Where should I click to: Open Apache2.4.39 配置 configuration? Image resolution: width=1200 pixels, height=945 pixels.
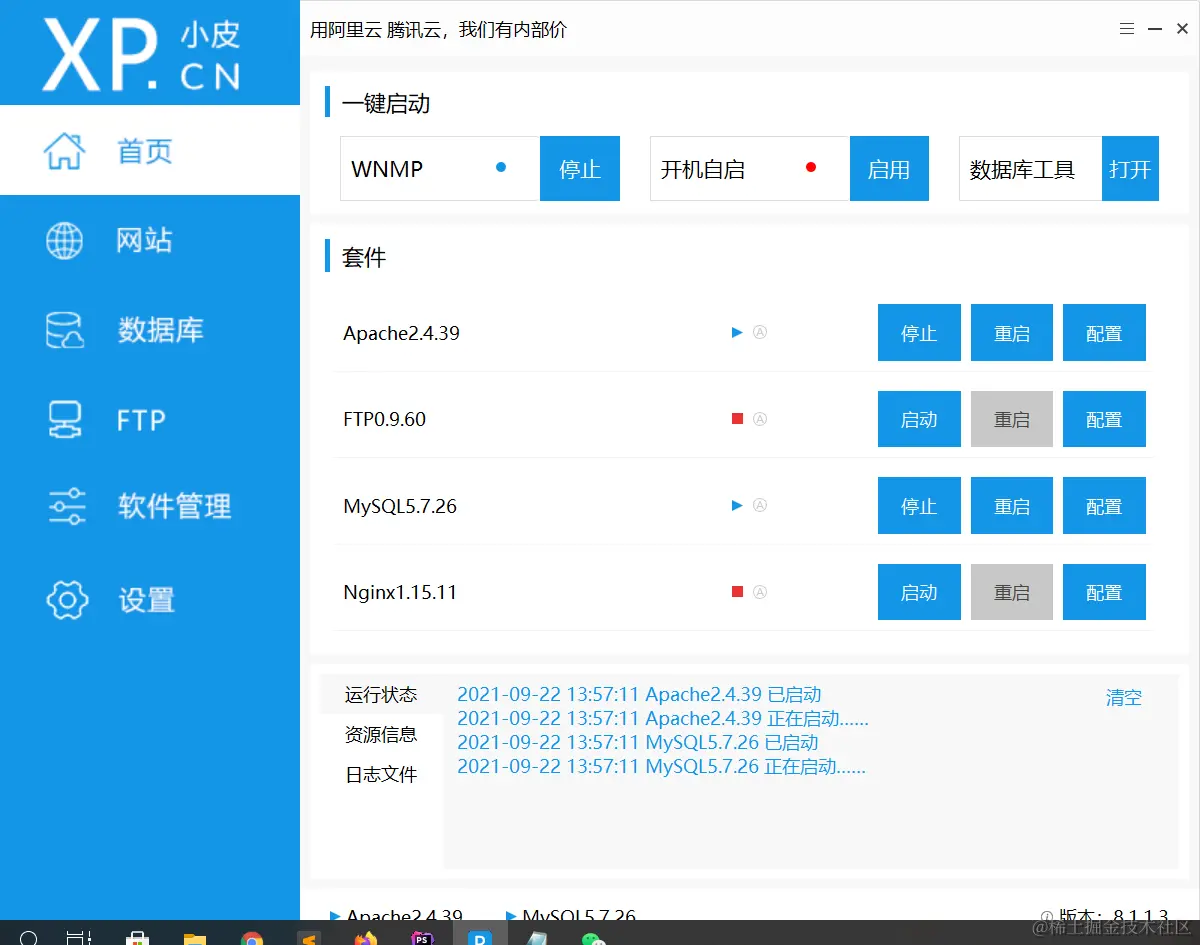pyautogui.click(x=1104, y=333)
